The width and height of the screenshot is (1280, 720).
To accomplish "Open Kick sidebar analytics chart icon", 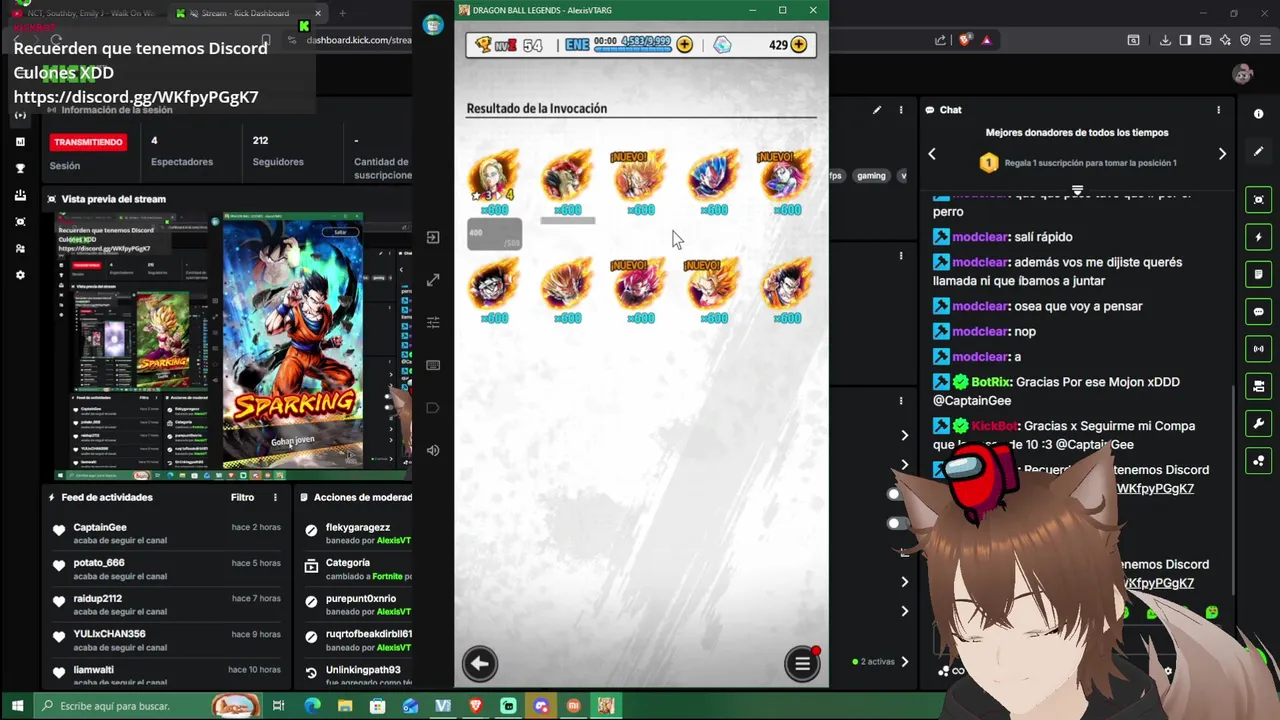I will pyautogui.click(x=20, y=142).
